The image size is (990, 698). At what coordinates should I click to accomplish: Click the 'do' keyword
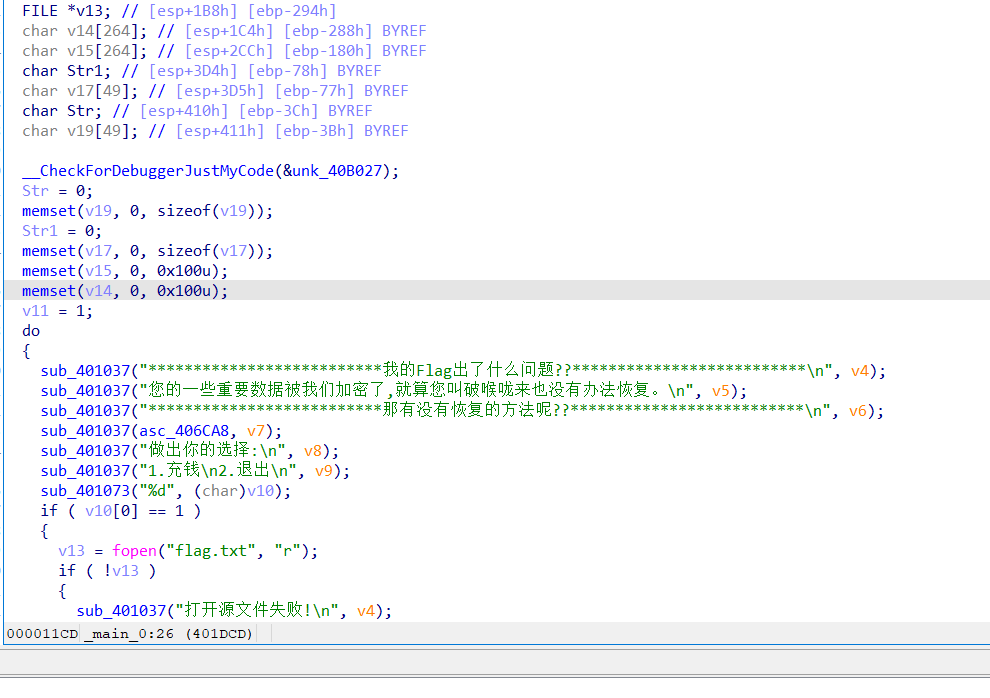point(31,331)
